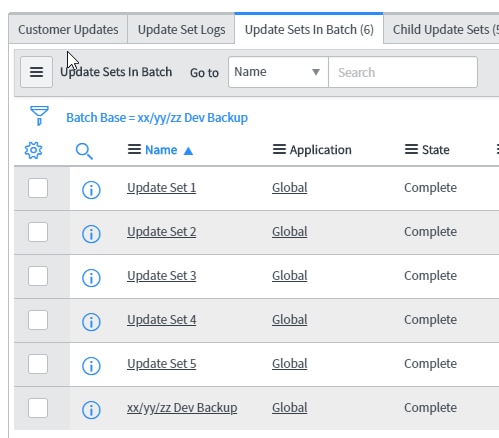The height and width of the screenshot is (438, 499).
Task: Open Update Set 3 record link
Action: [162, 276]
